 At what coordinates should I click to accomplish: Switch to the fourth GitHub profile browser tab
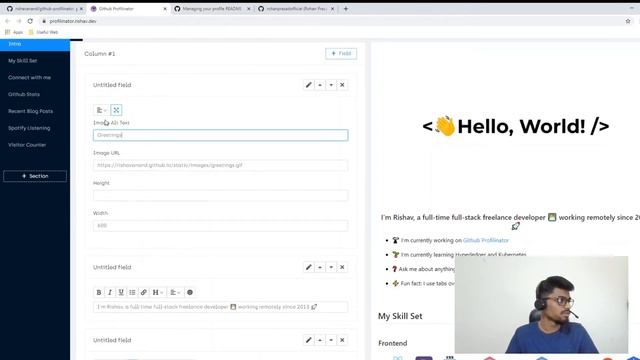[296, 9]
